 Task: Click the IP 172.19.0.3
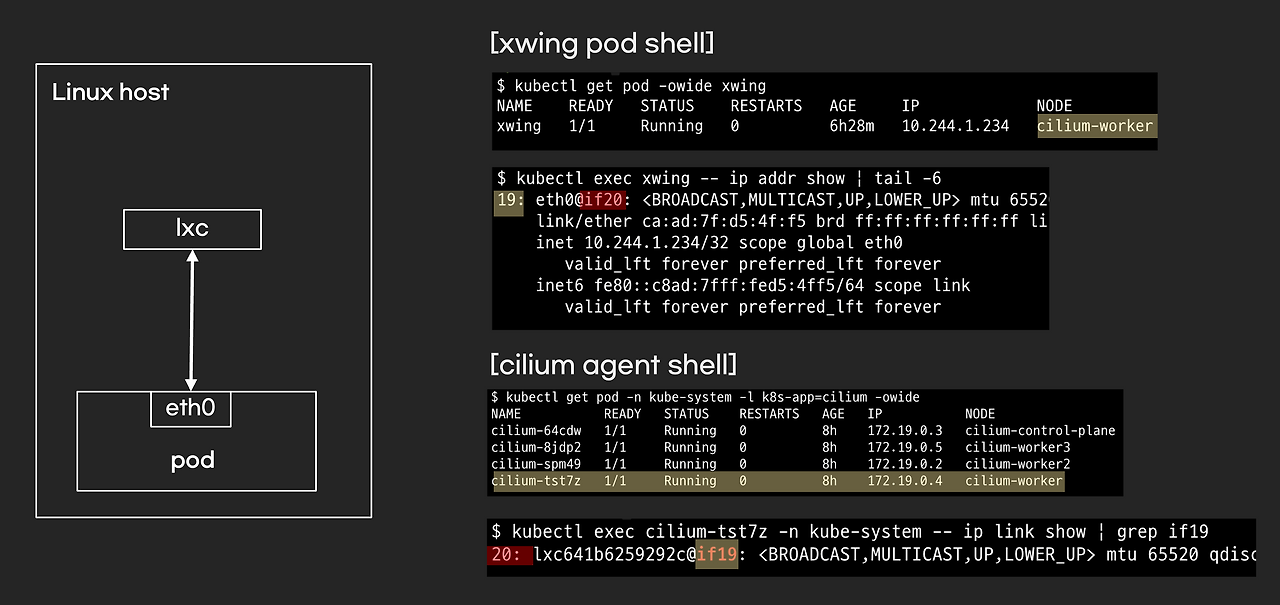[905, 431]
